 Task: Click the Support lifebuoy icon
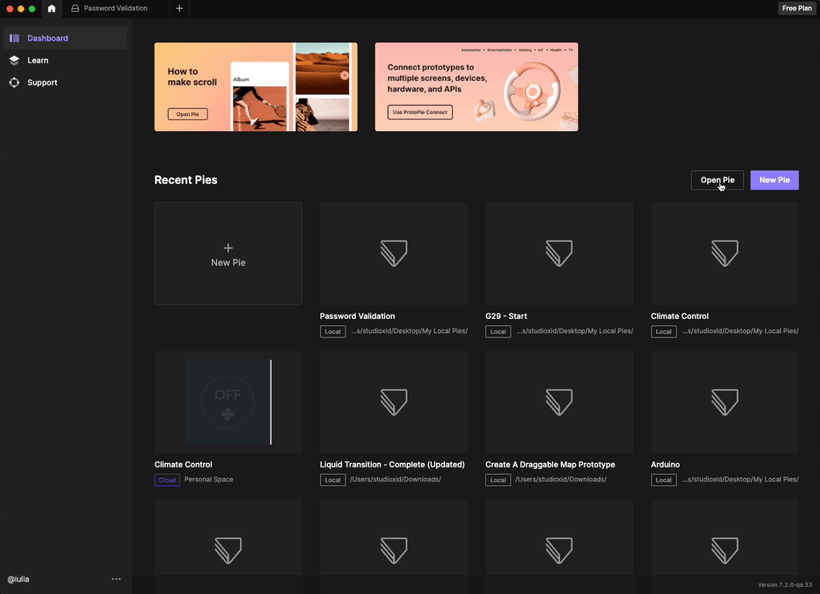point(15,83)
